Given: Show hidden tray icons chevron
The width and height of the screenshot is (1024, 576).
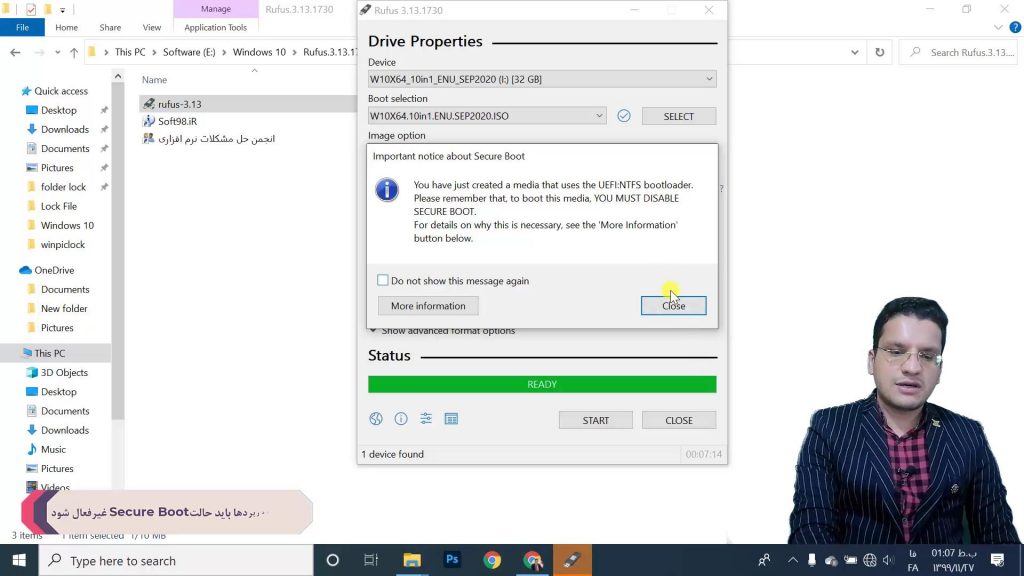Looking at the screenshot, I should (x=793, y=560).
